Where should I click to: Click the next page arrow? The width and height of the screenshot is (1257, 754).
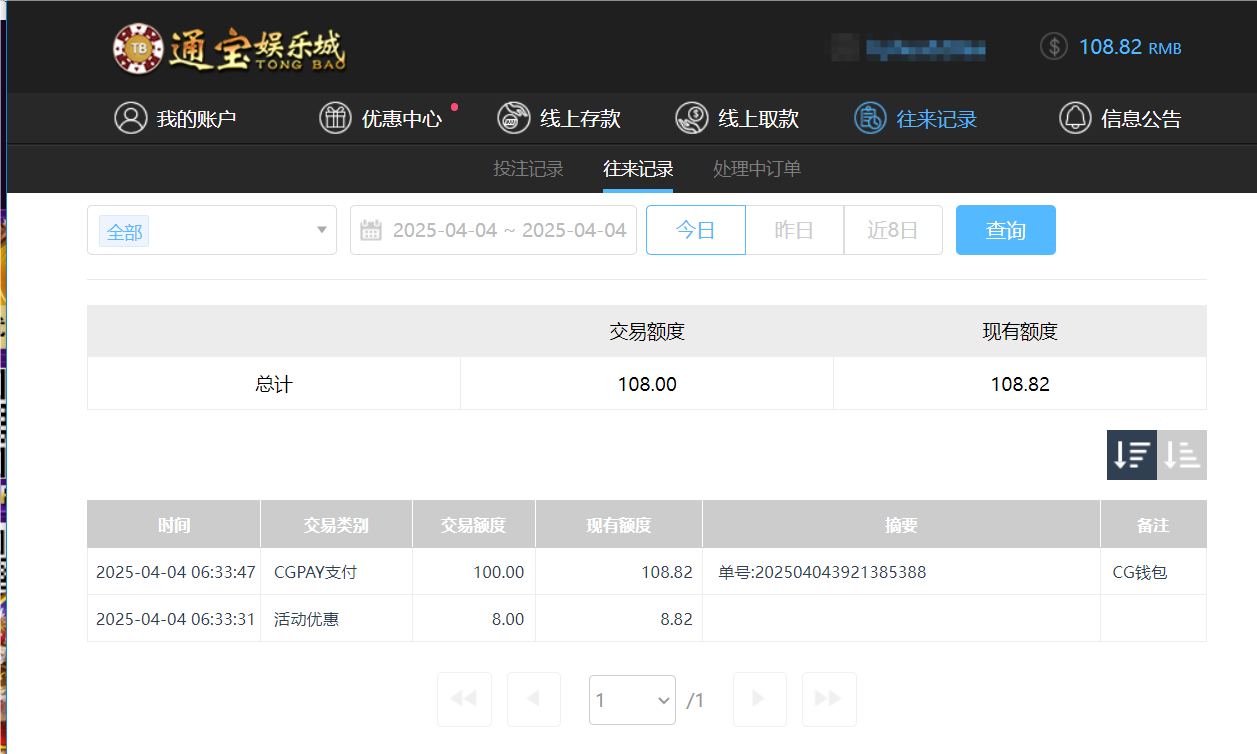pos(759,699)
